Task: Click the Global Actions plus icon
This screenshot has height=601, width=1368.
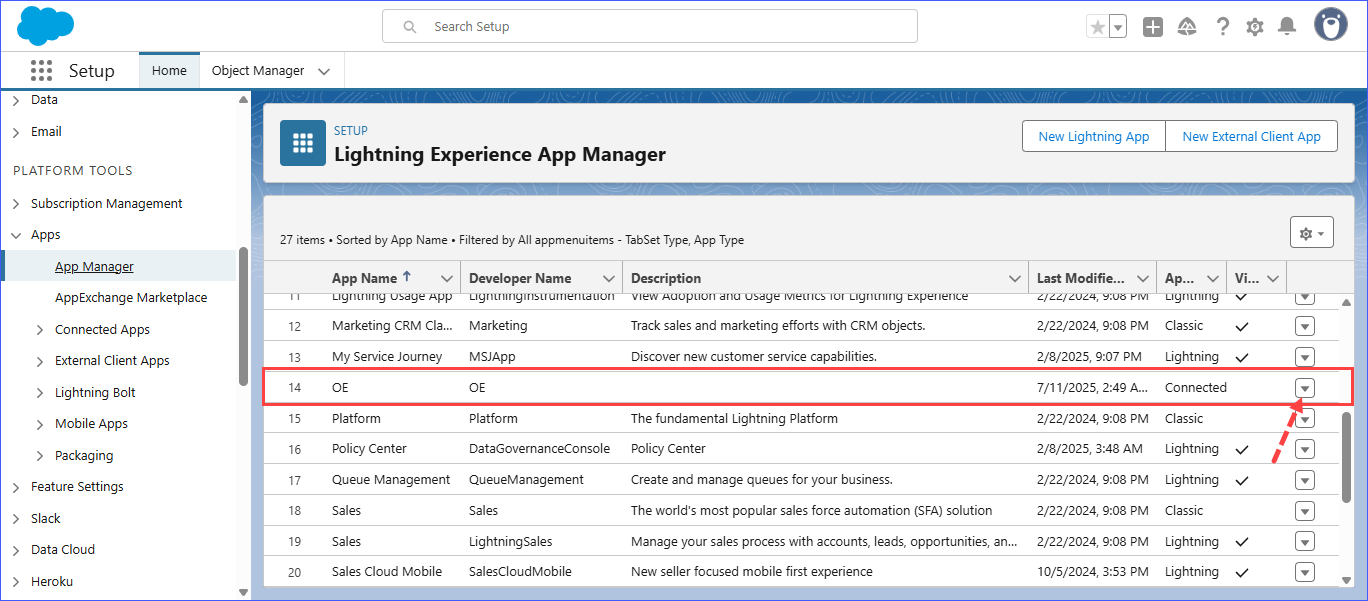Action: coord(1153,27)
